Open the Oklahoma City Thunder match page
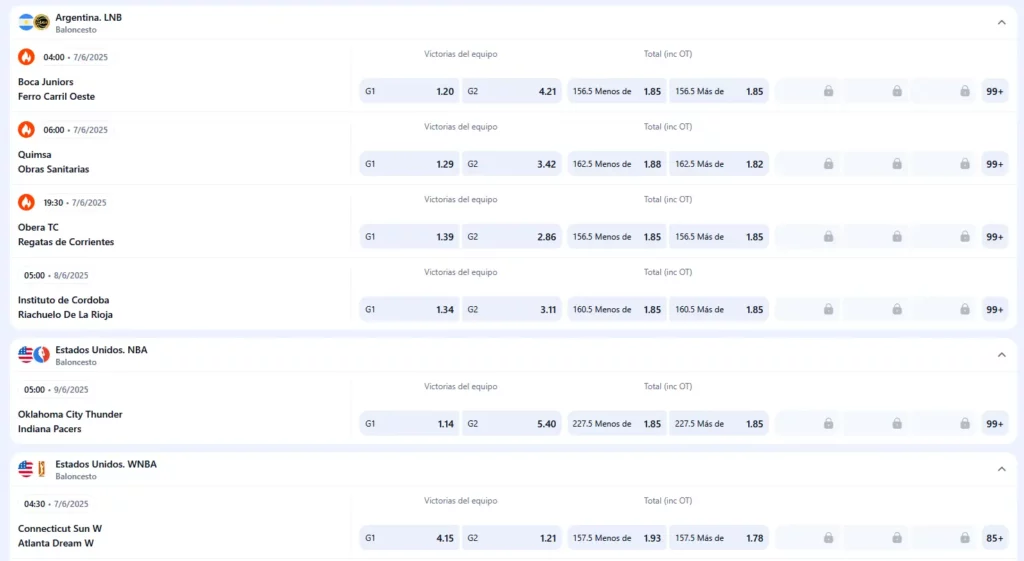 [x=70, y=414]
